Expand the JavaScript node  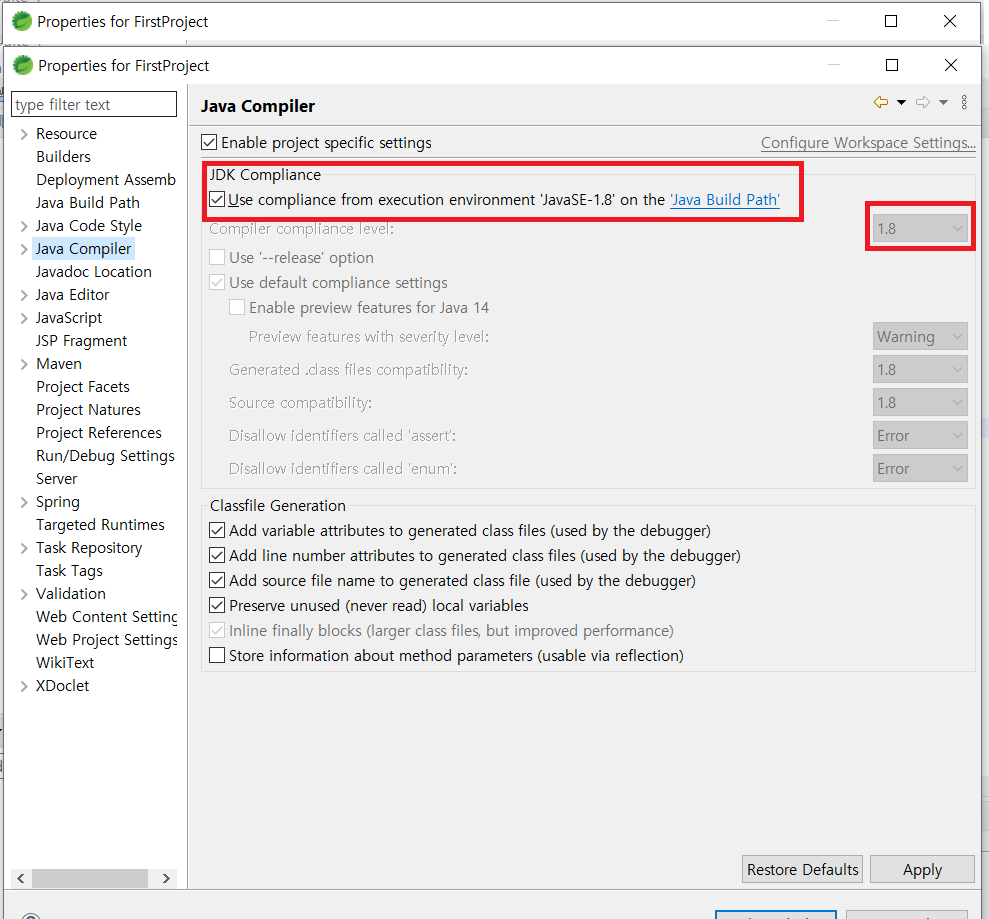(x=24, y=318)
